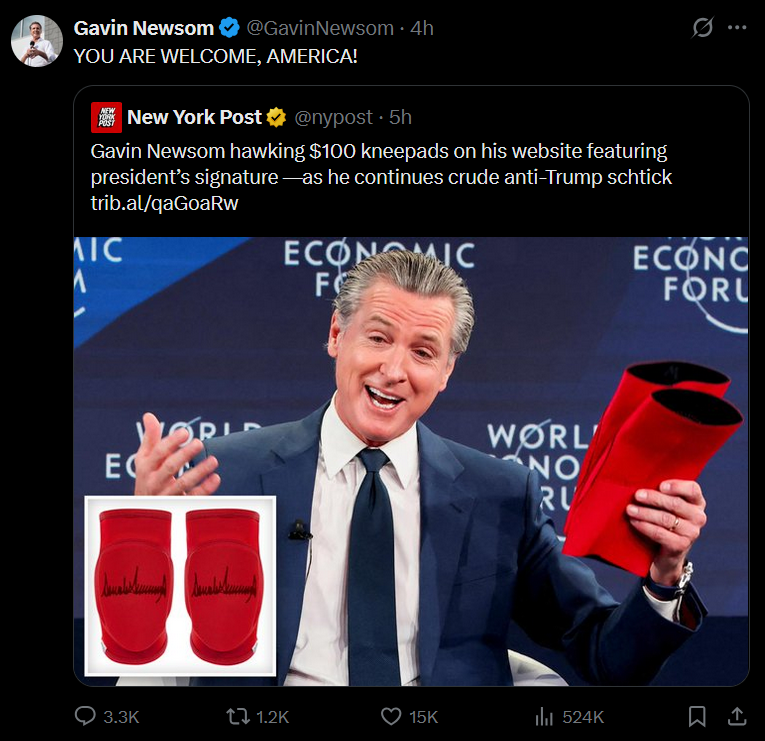Bookmark this post

(697, 717)
